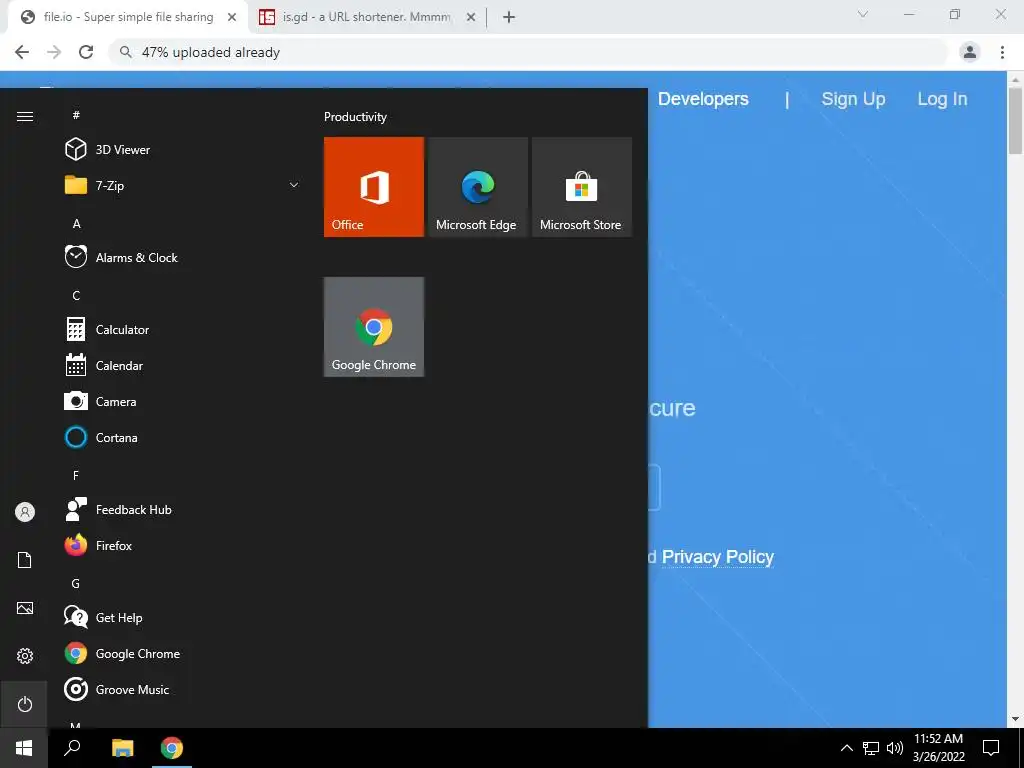Click the network icon in system tray

pos(871,748)
